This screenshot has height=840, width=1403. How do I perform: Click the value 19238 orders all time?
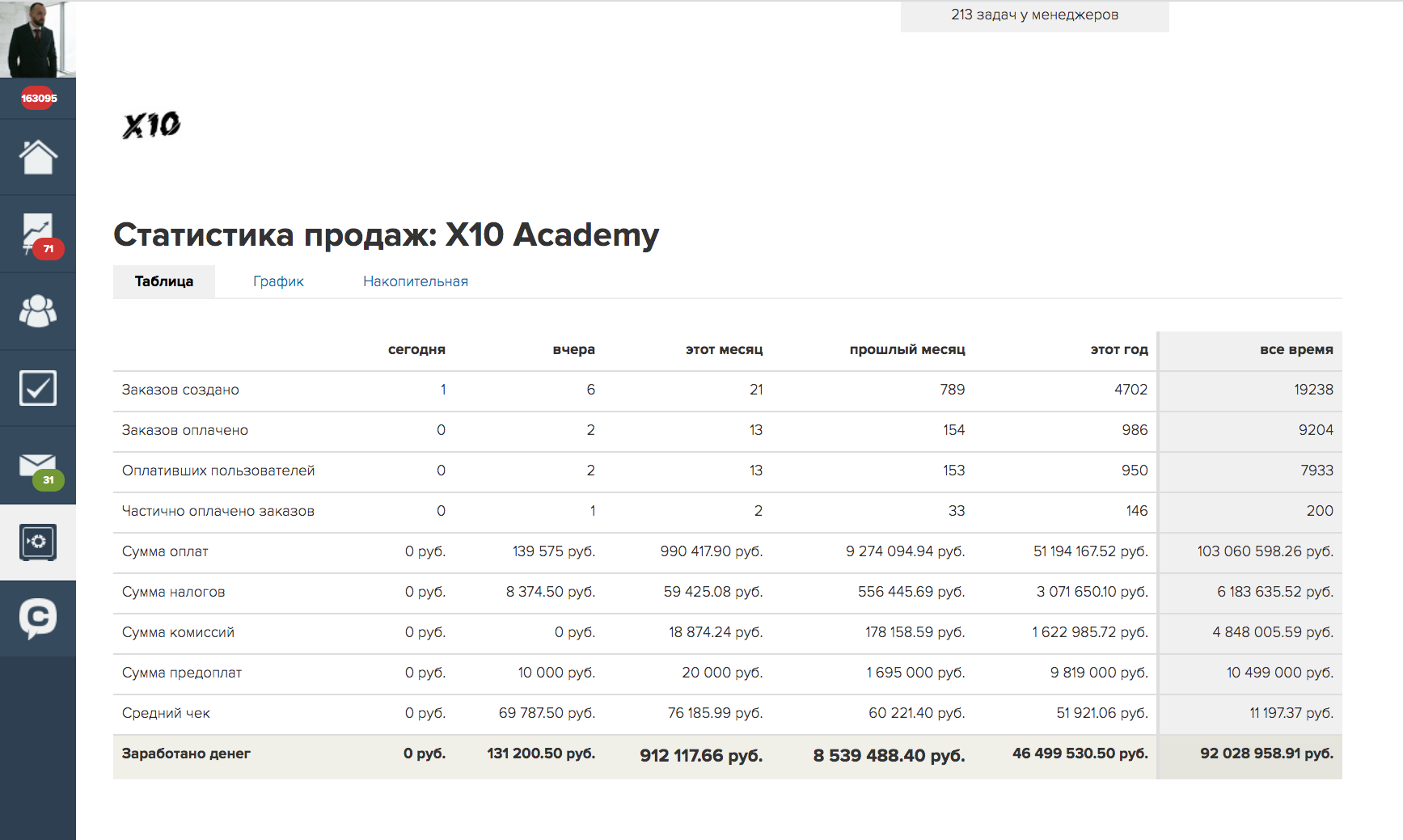1313,390
